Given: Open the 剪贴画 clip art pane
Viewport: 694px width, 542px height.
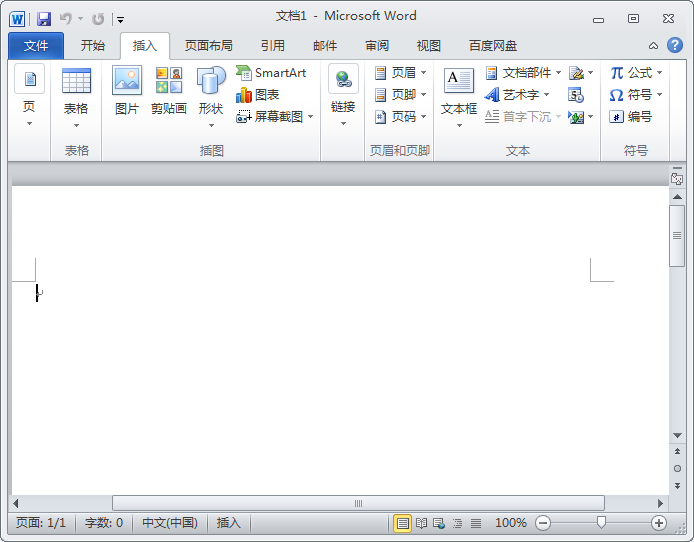Looking at the screenshot, I should [x=169, y=91].
